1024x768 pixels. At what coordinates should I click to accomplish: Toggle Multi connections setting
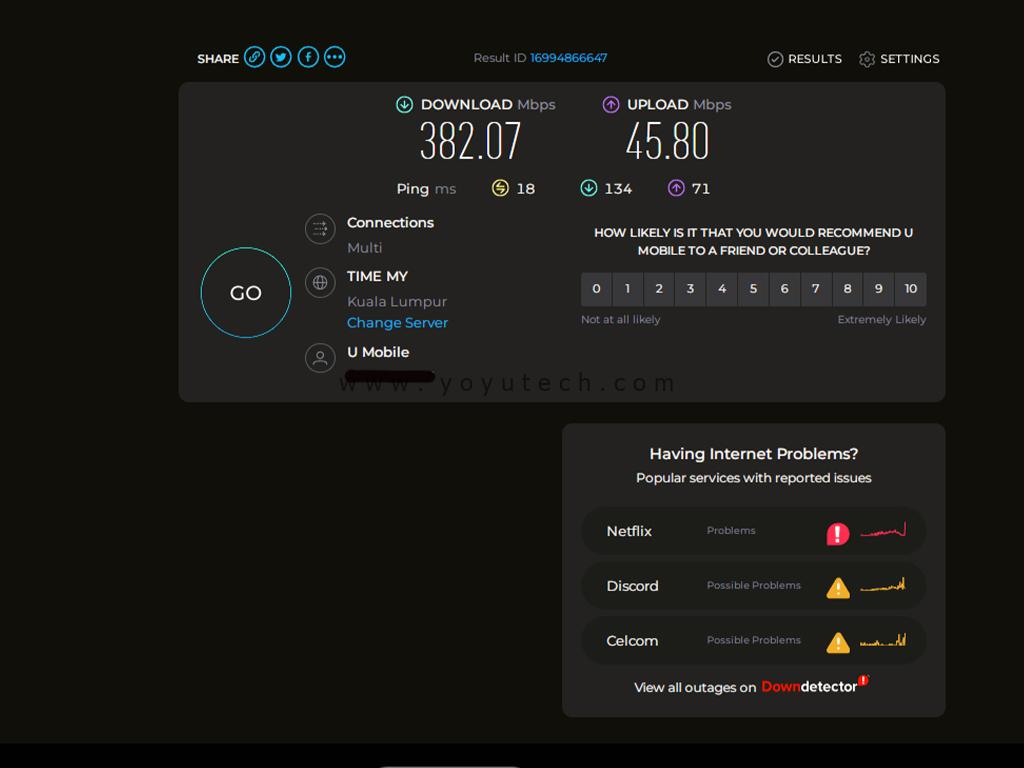364,248
